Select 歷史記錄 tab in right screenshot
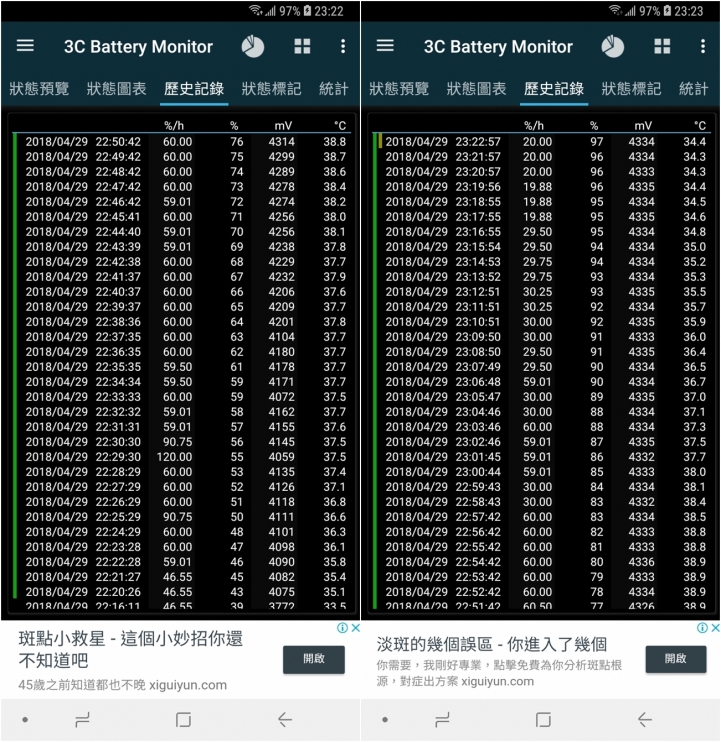The image size is (721, 742). (x=554, y=88)
